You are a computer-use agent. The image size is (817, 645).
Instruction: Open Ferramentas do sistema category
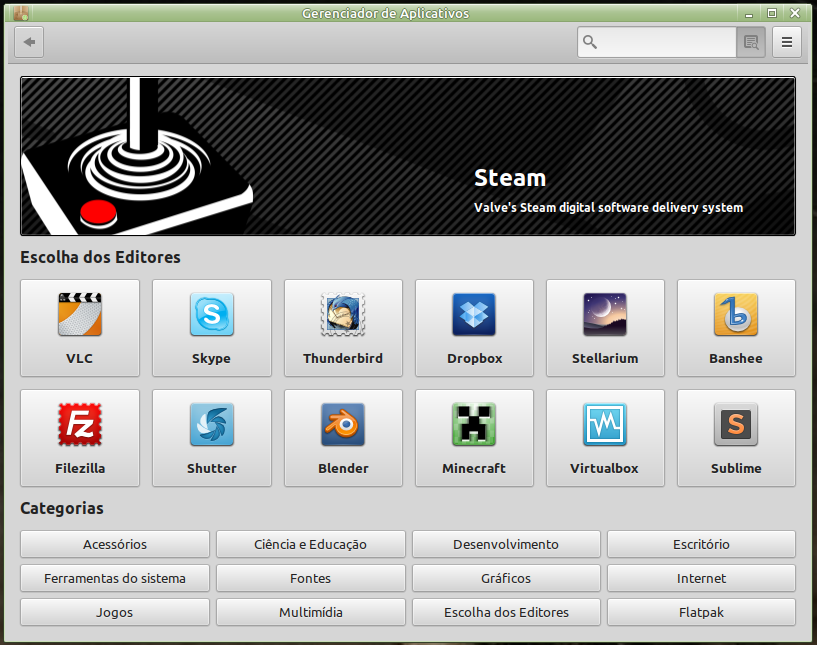click(x=115, y=578)
